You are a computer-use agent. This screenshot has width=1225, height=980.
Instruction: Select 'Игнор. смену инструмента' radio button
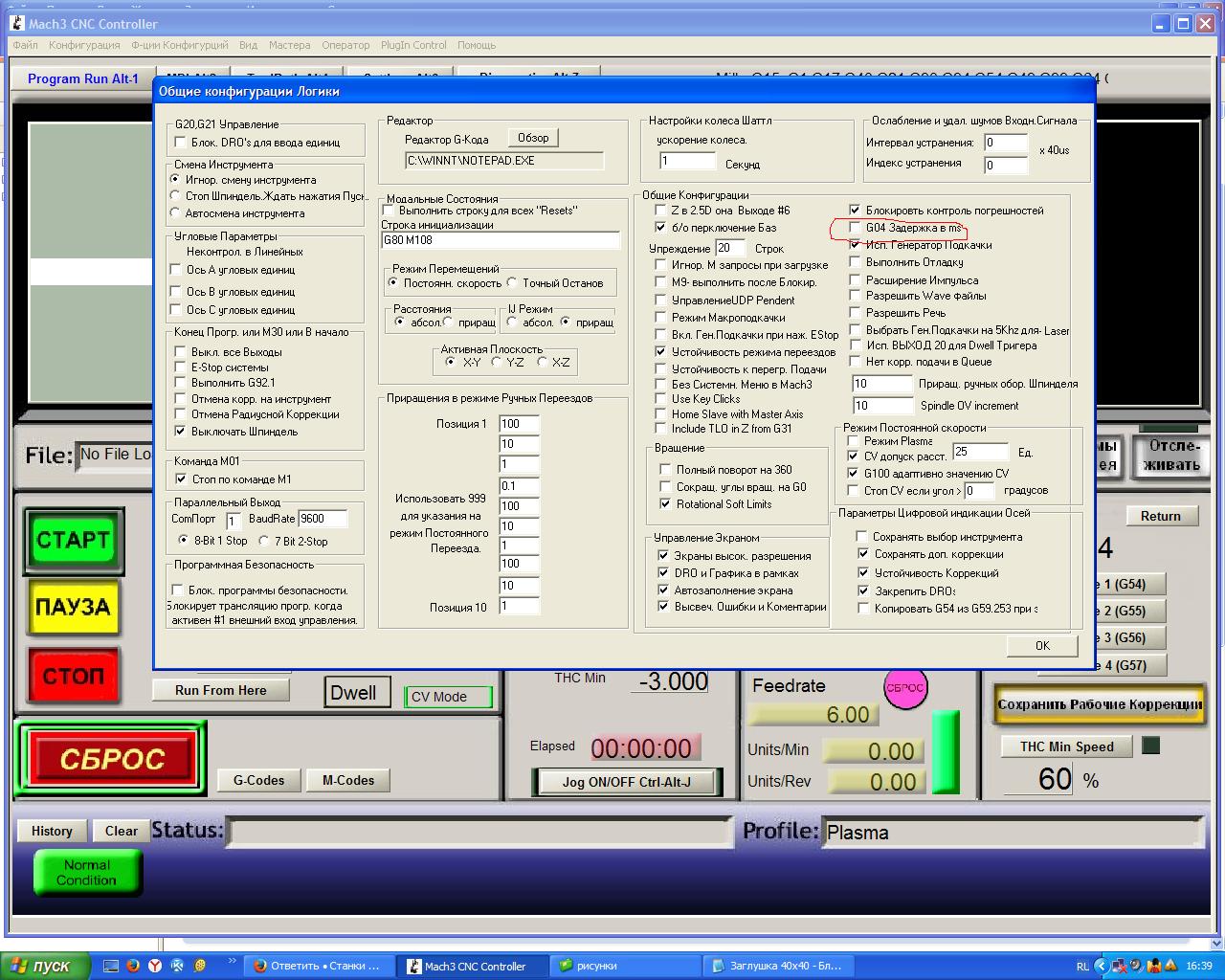click(175, 180)
